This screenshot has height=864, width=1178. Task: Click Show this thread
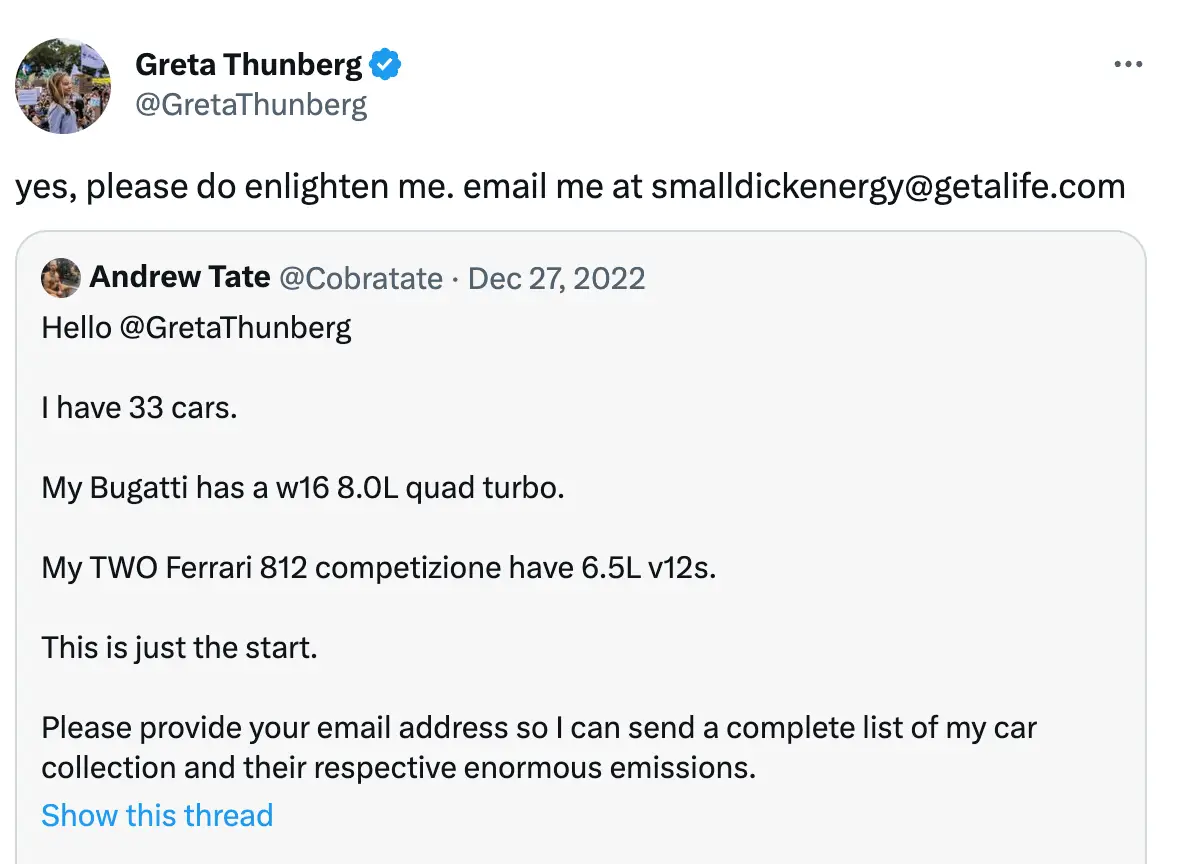157,815
